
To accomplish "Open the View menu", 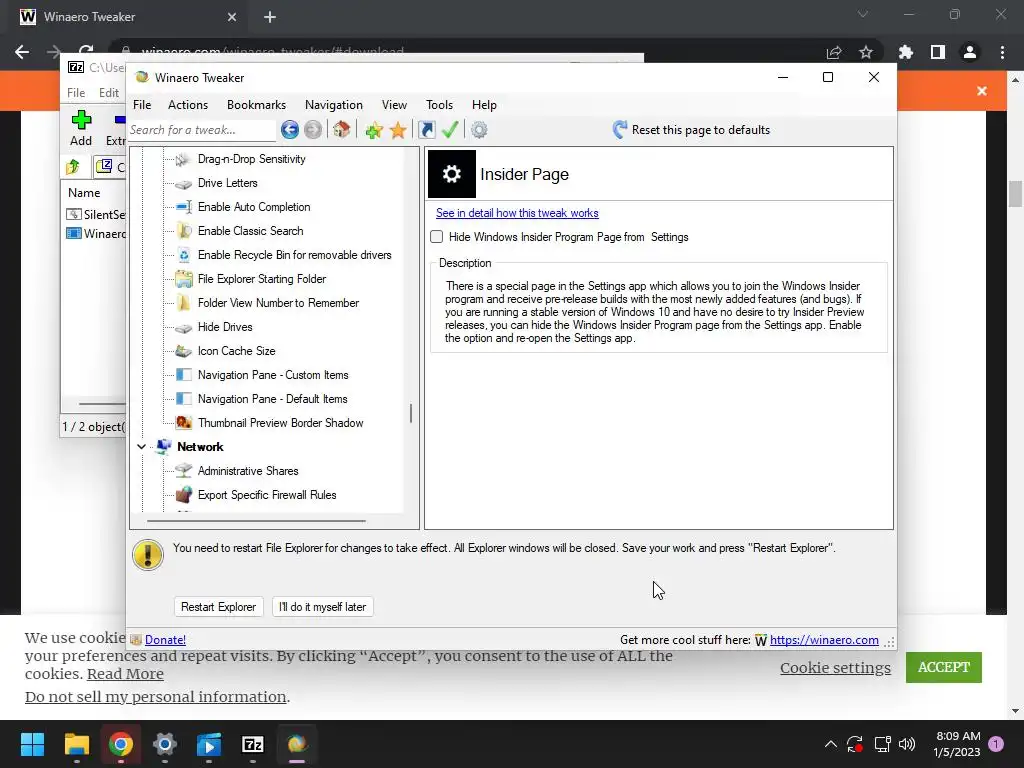I will [x=394, y=104].
